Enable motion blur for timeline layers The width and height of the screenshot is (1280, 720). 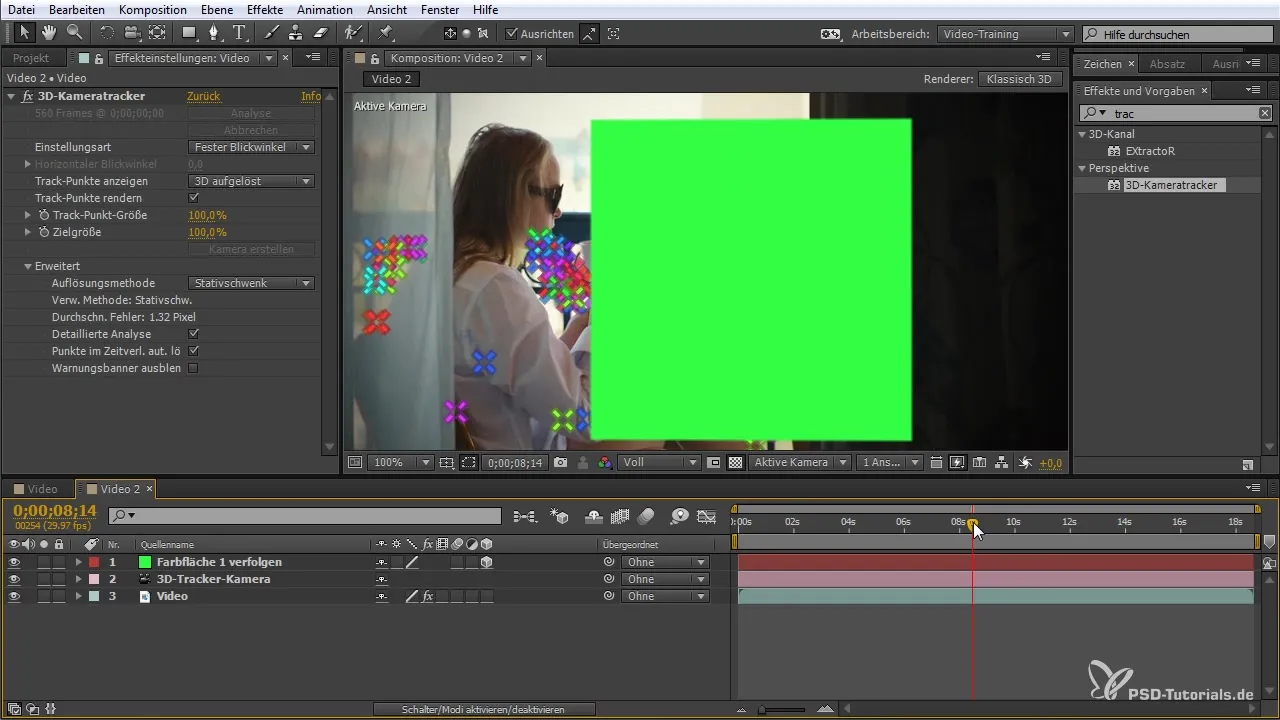pyautogui.click(x=646, y=517)
